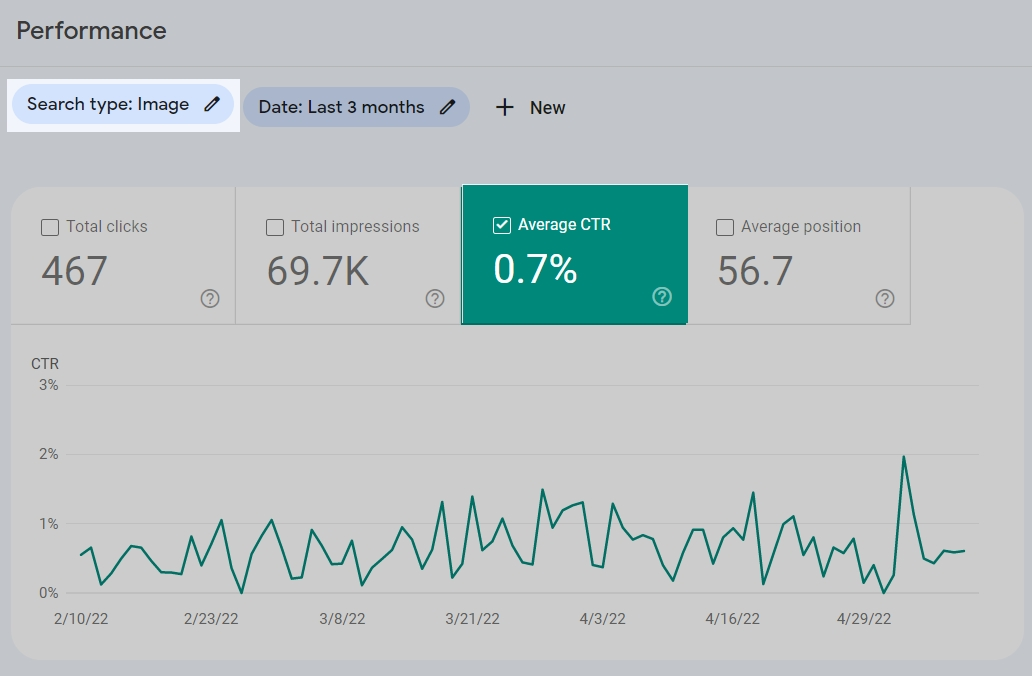Open the help tooltip on Total clicks card

(x=210, y=298)
